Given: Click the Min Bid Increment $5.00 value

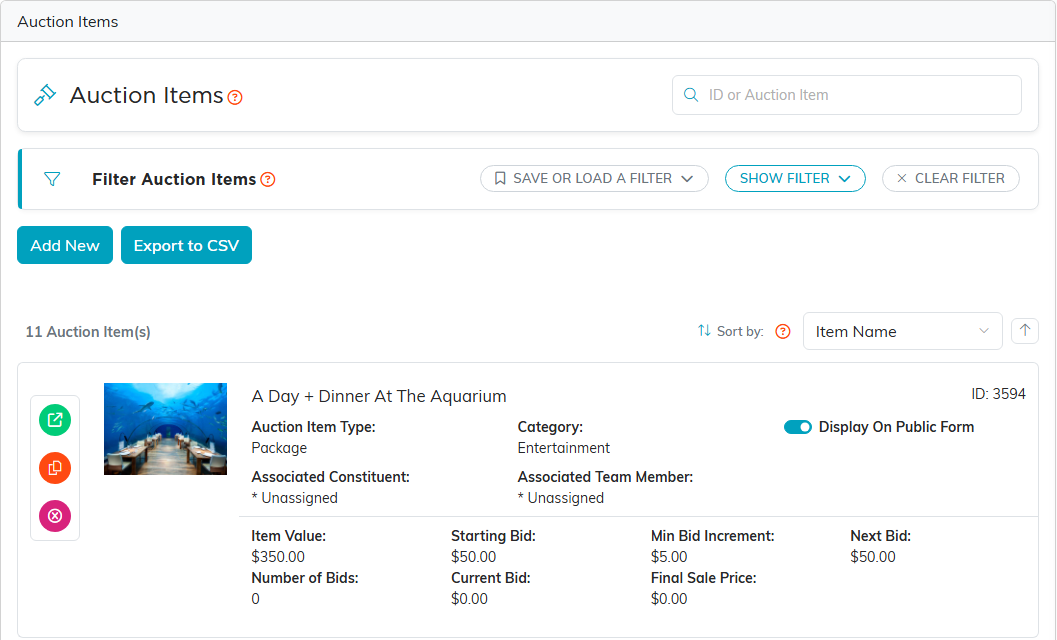Looking at the screenshot, I should (669, 557).
